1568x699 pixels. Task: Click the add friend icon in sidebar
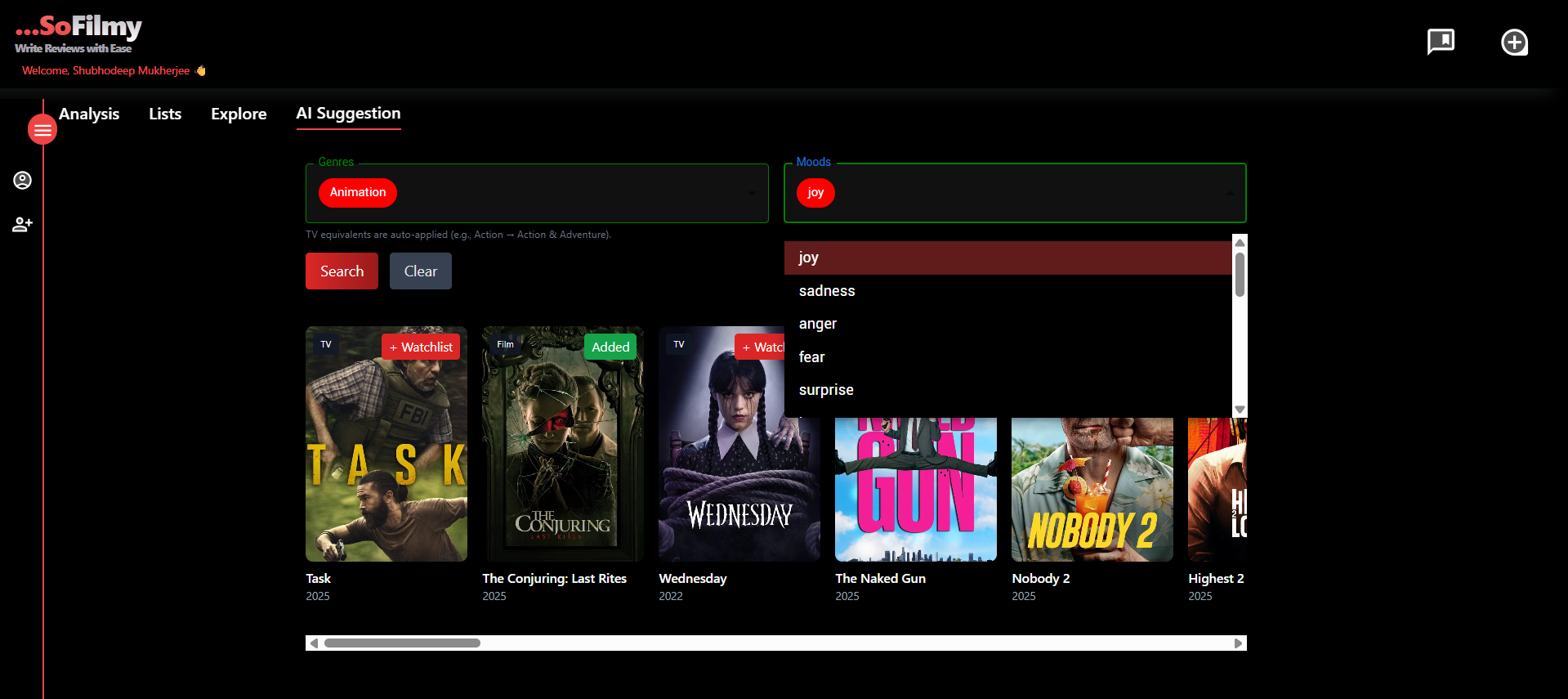coord(22,224)
